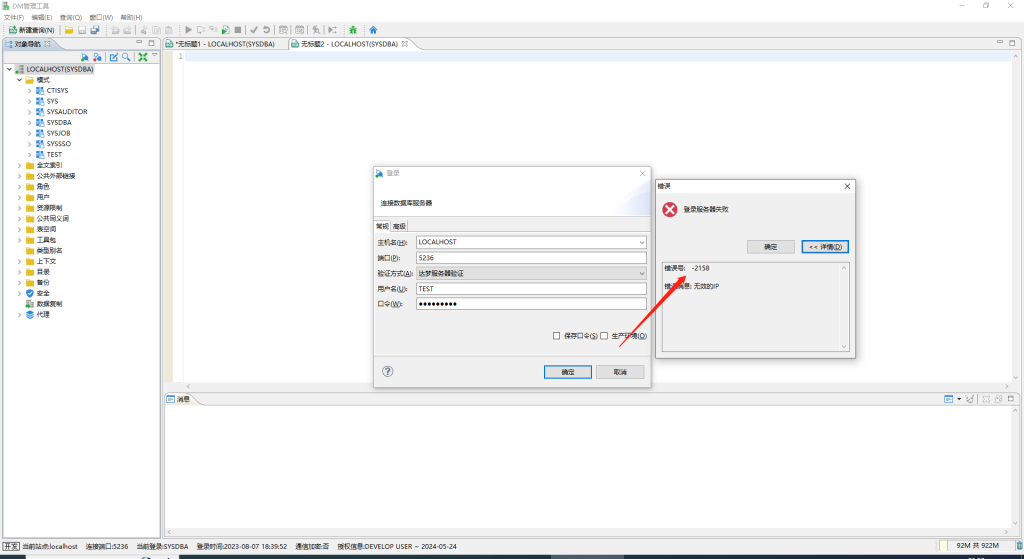The image size is (1024, 559).
Task: Click the help question mark icon in login dialog
Action: coord(388,371)
